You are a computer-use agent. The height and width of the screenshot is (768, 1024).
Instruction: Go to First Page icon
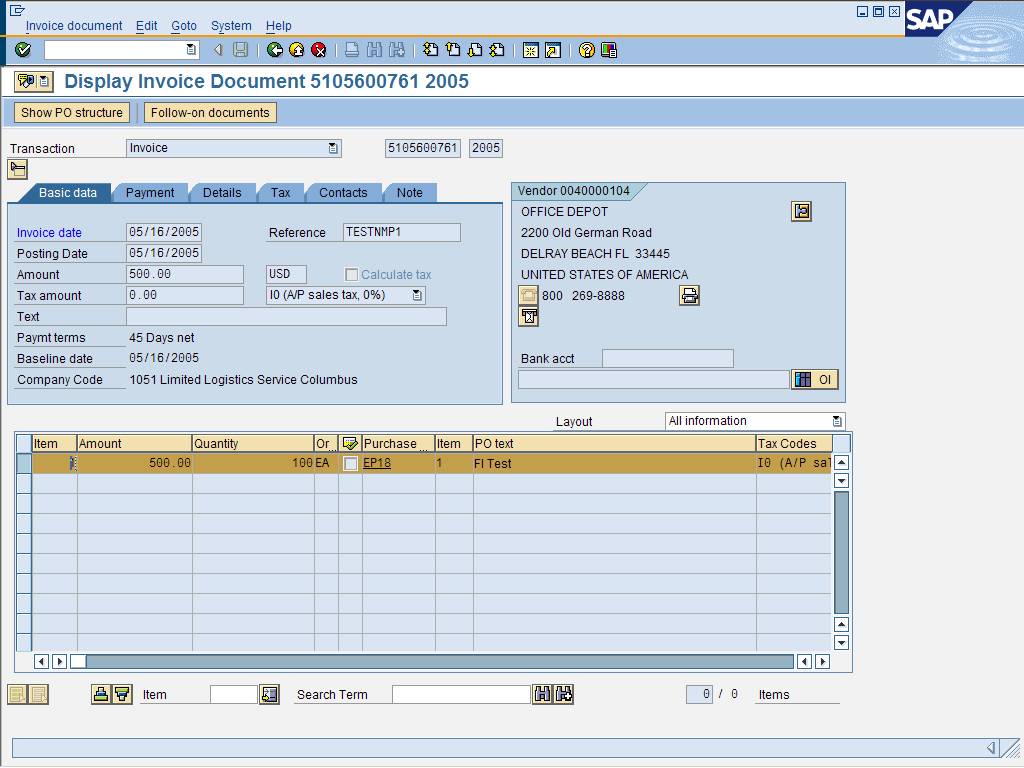(430, 50)
